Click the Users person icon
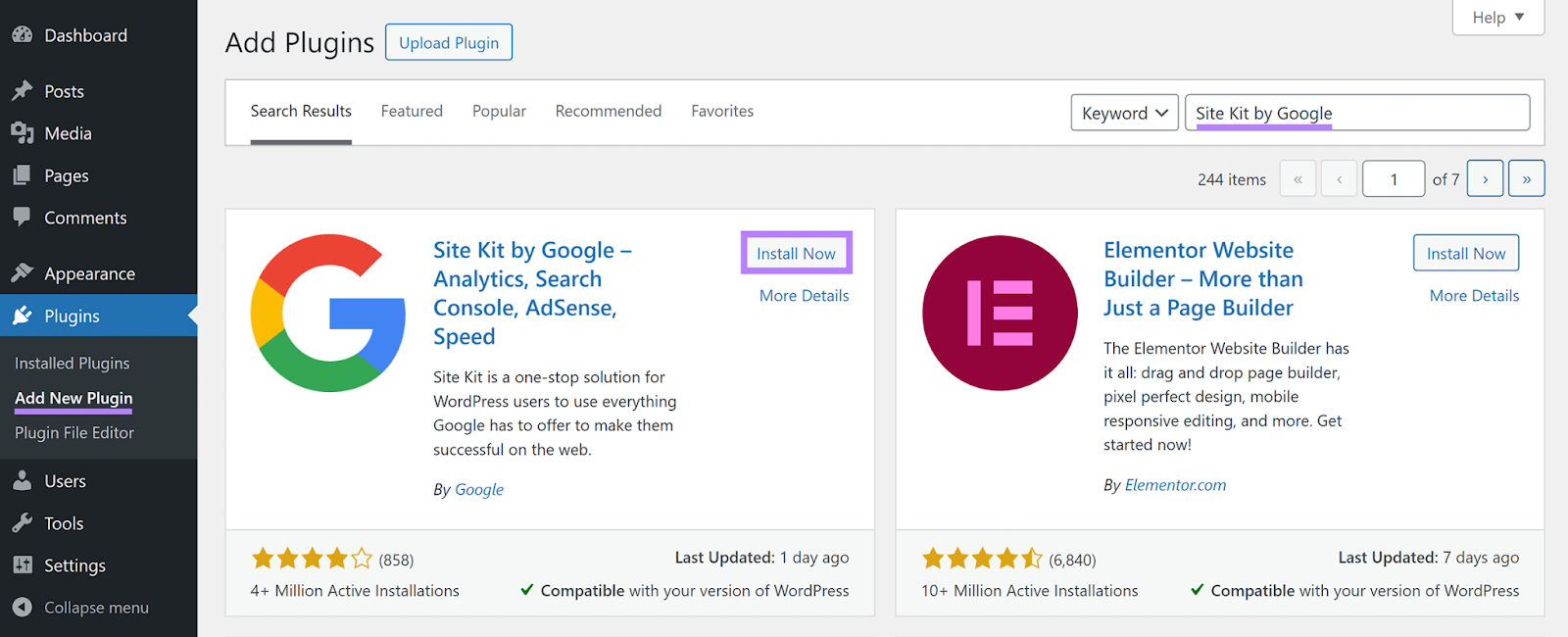Screen dimensions: 1568x637 pos(23,481)
